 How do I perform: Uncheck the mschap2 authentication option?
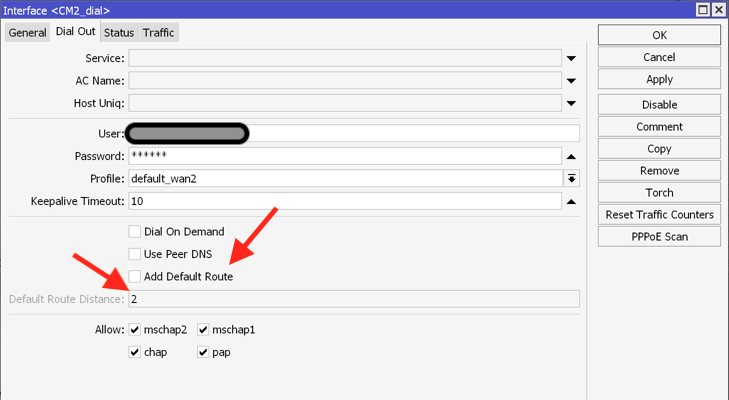point(135,330)
